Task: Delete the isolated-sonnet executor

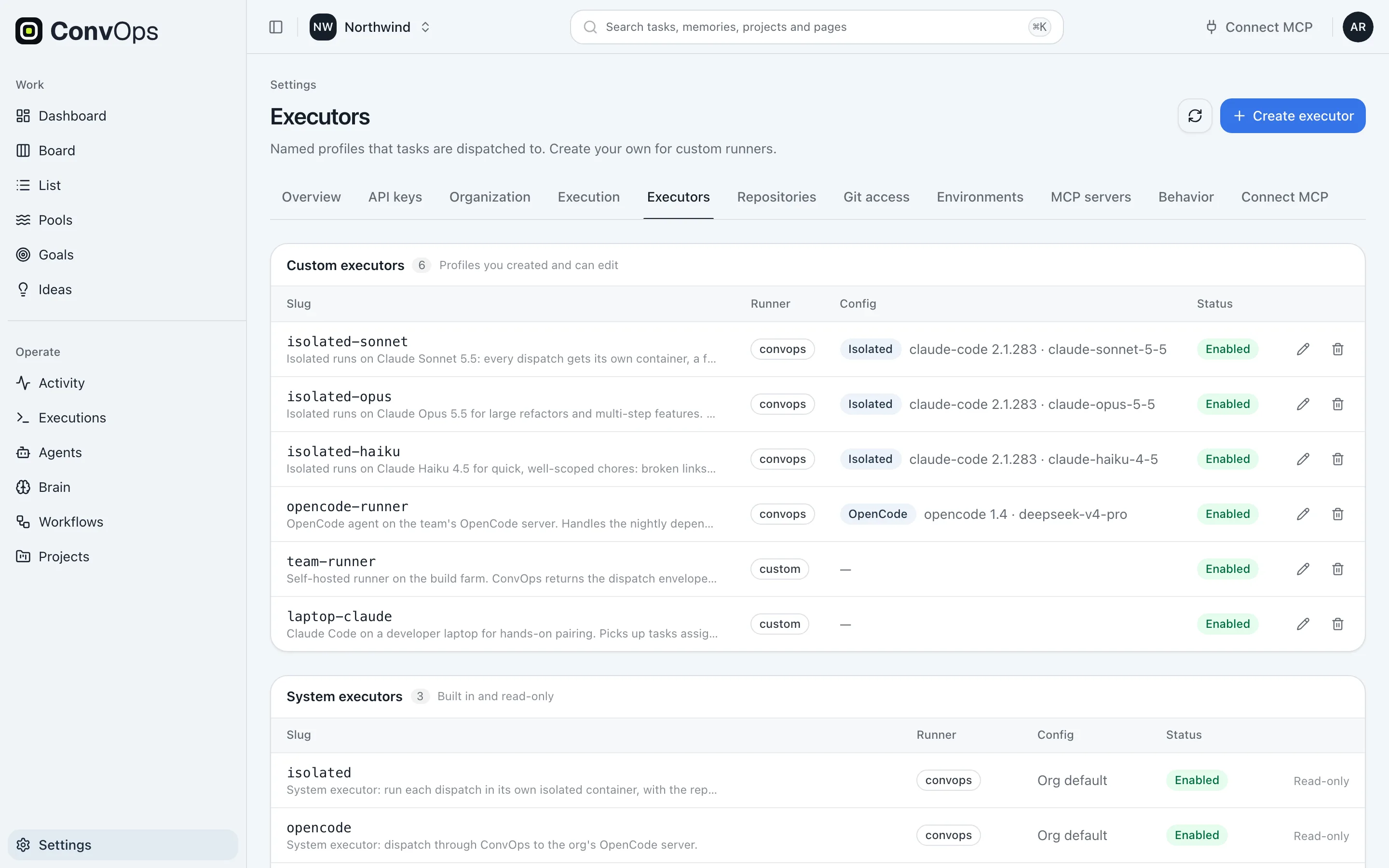Action: [x=1338, y=349]
